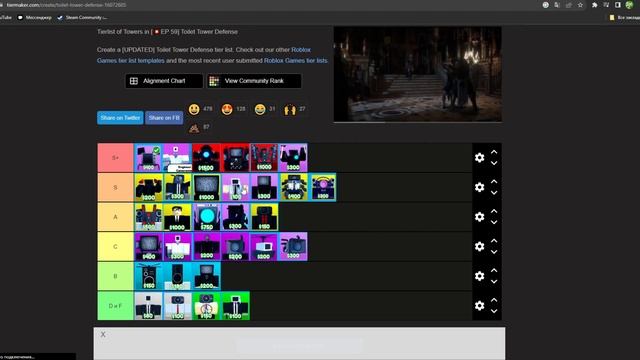
Task: Click the light orange A tier label
Action: pyautogui.click(x=116, y=217)
